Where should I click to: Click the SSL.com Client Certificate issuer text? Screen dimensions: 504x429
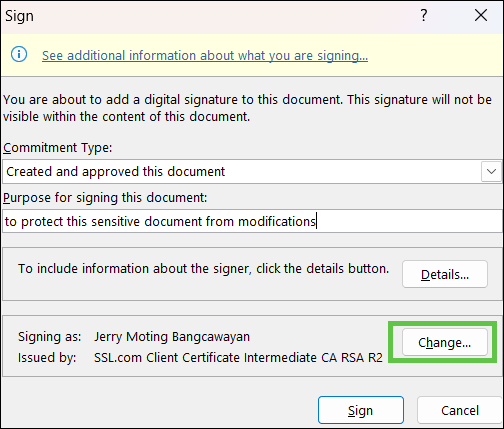(x=238, y=357)
